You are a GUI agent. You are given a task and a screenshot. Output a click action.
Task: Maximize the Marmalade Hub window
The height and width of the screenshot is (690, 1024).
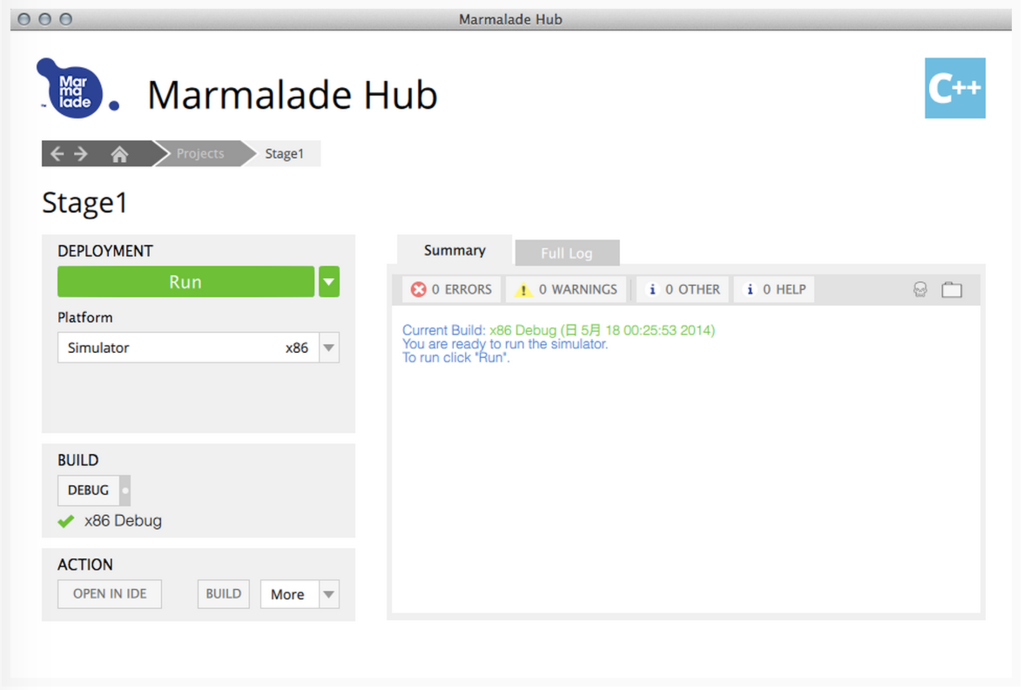point(66,19)
